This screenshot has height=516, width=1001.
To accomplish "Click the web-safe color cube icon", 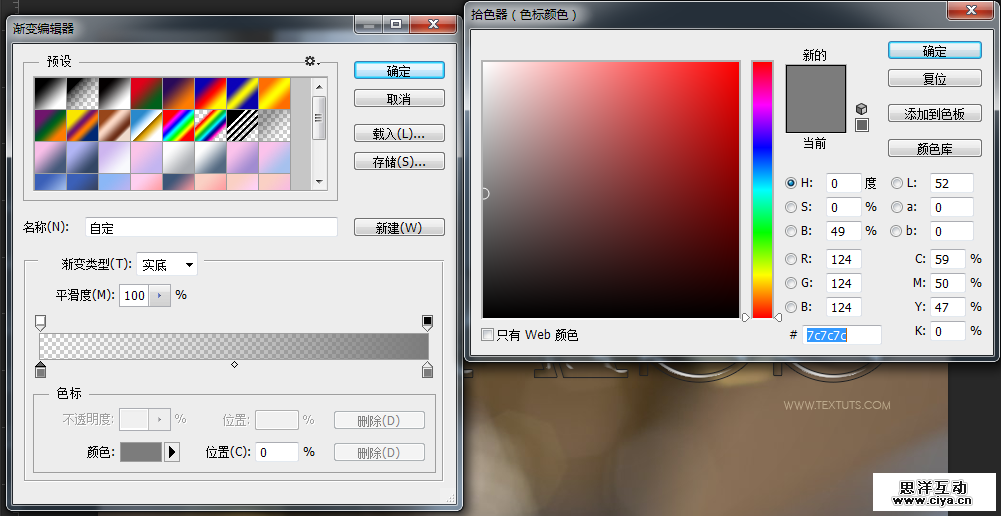I will click(x=862, y=108).
